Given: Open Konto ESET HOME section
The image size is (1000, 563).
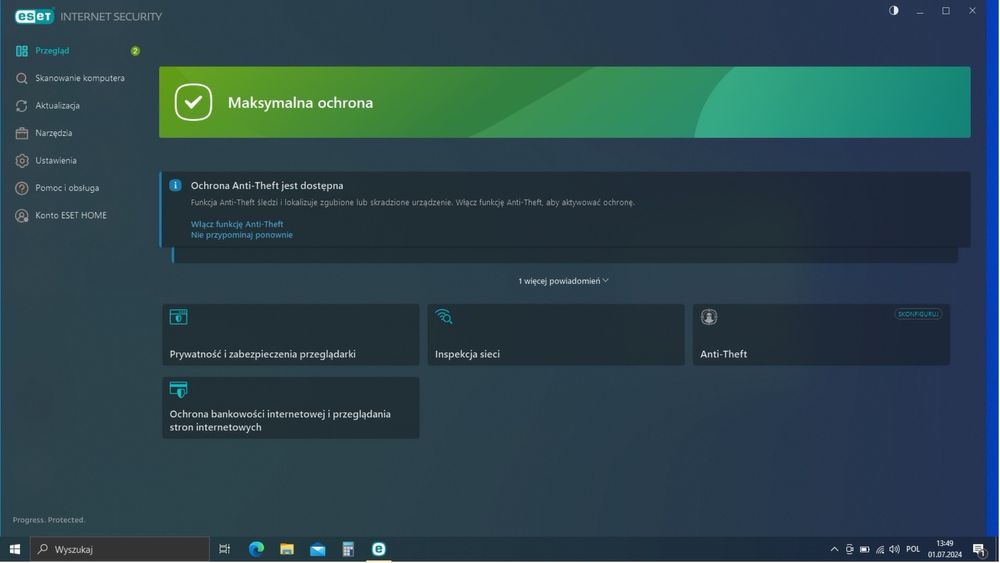Looking at the screenshot, I should 71,215.
